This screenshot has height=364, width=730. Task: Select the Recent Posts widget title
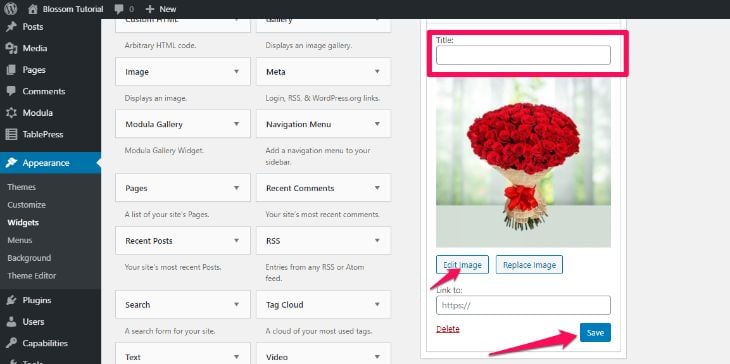149,241
